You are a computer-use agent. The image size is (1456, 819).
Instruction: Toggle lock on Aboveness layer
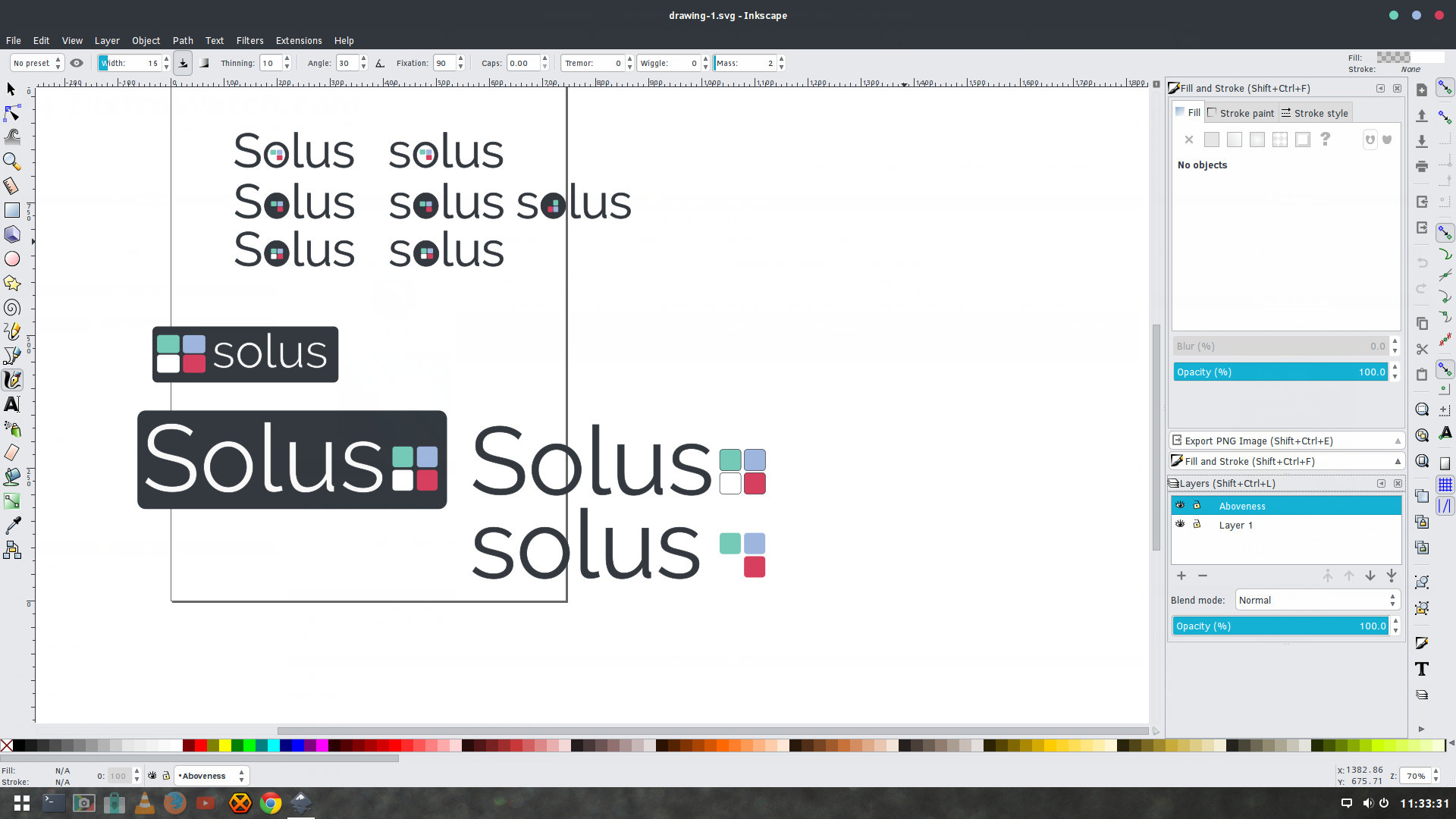pos(1197,505)
